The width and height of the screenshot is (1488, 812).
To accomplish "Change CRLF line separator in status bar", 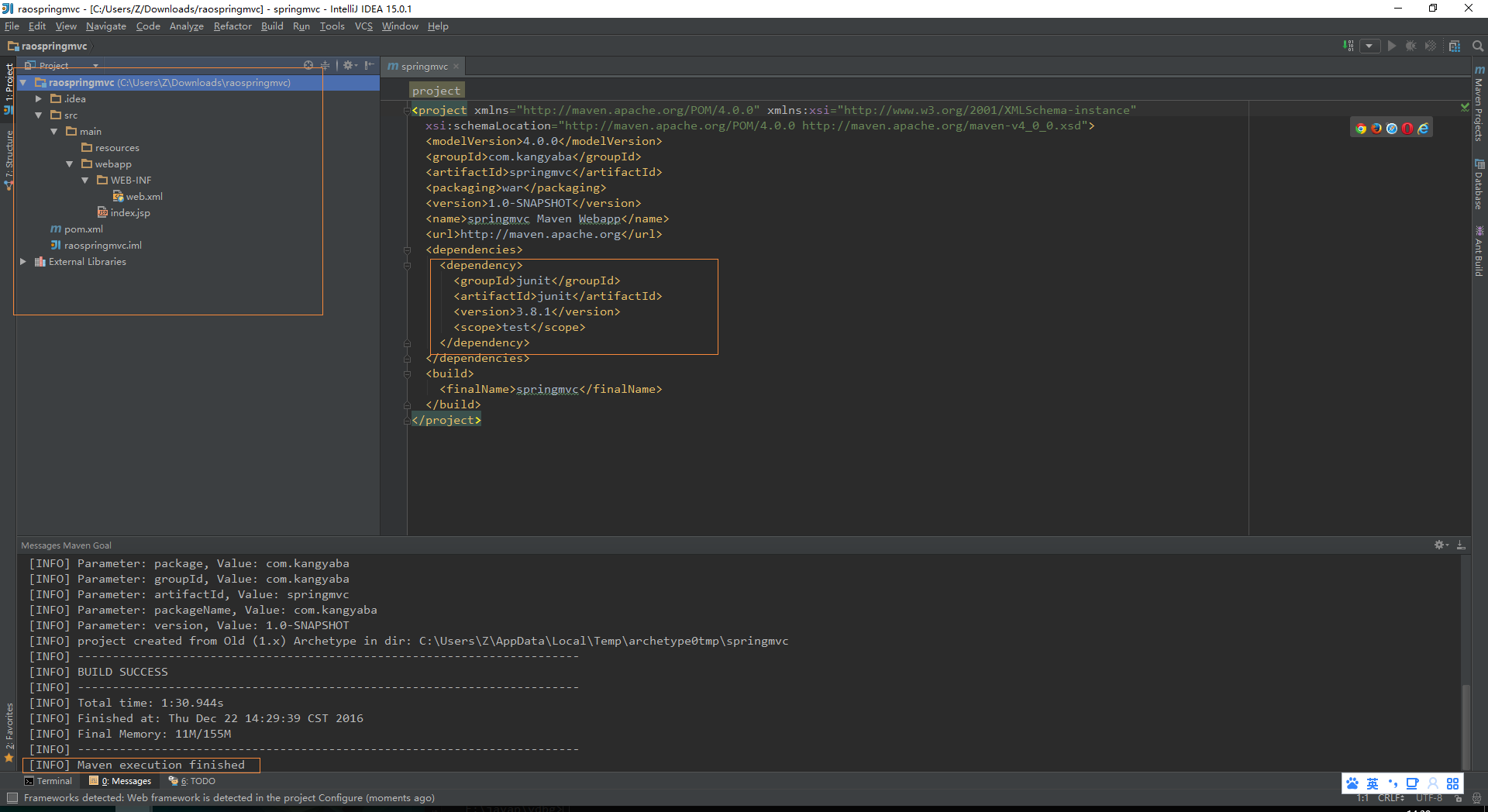I will coord(1390,798).
